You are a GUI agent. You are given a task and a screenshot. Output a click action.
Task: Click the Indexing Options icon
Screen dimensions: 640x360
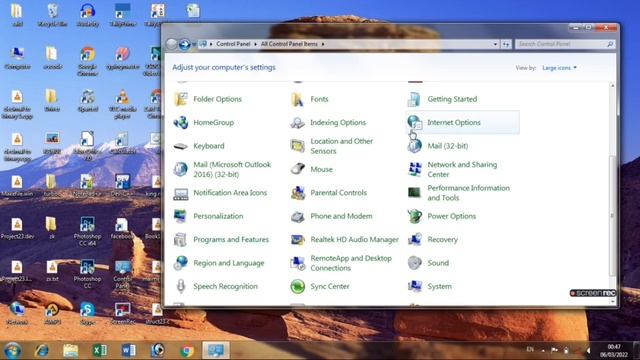tap(298, 122)
